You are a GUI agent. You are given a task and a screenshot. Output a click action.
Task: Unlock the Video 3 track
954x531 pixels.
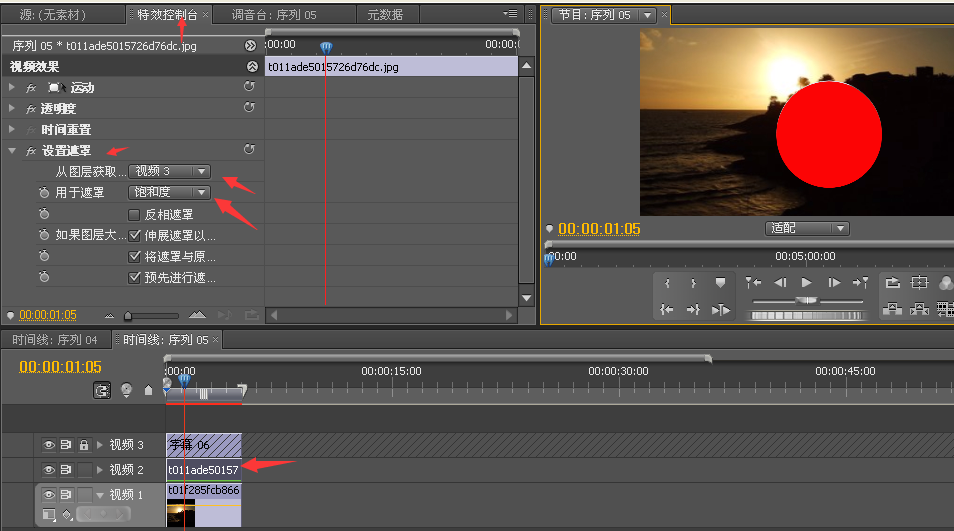point(84,445)
